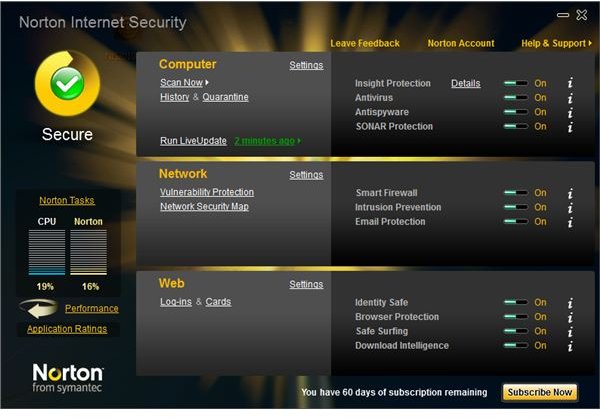
Task: View Safe Surfing info icon
Action: tap(570, 332)
